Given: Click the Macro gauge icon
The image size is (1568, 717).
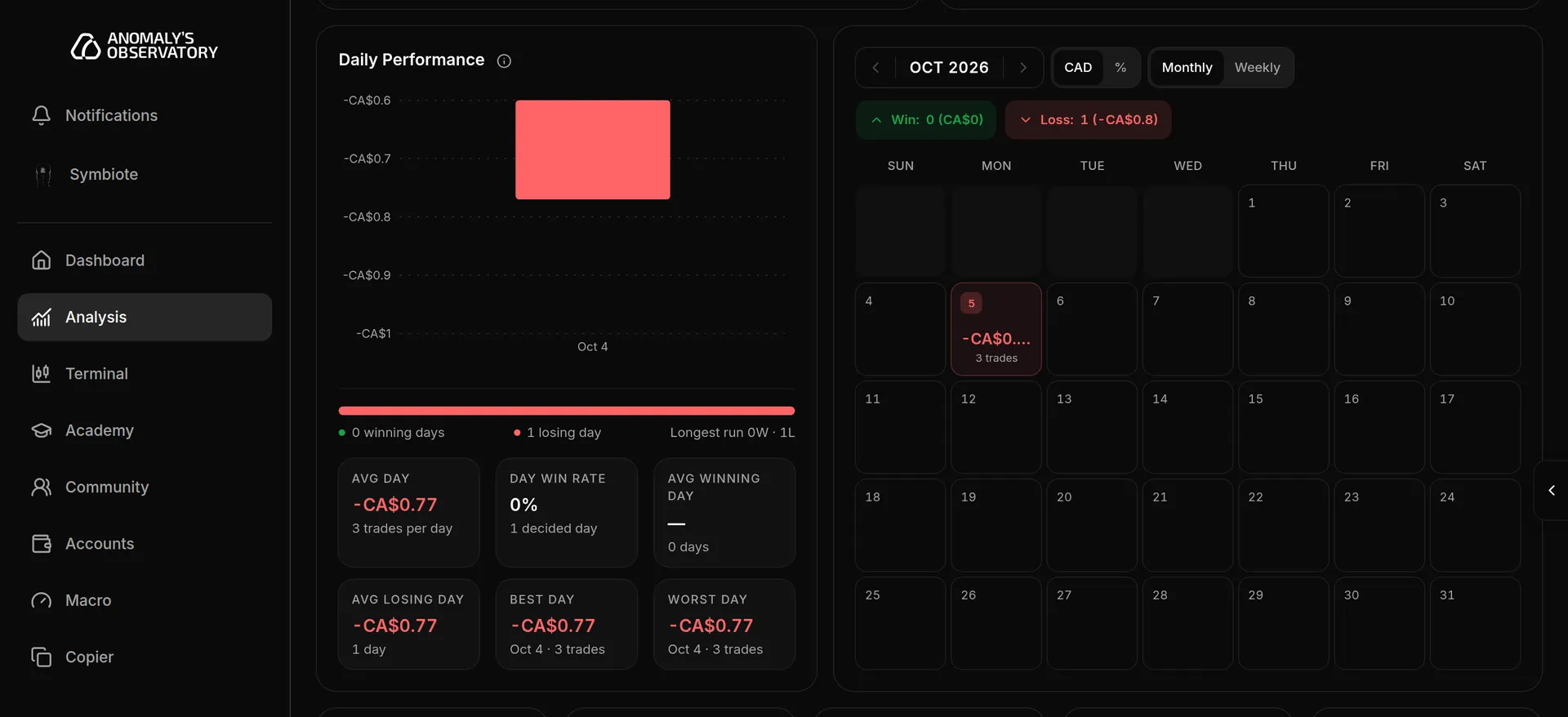Looking at the screenshot, I should [x=41, y=600].
